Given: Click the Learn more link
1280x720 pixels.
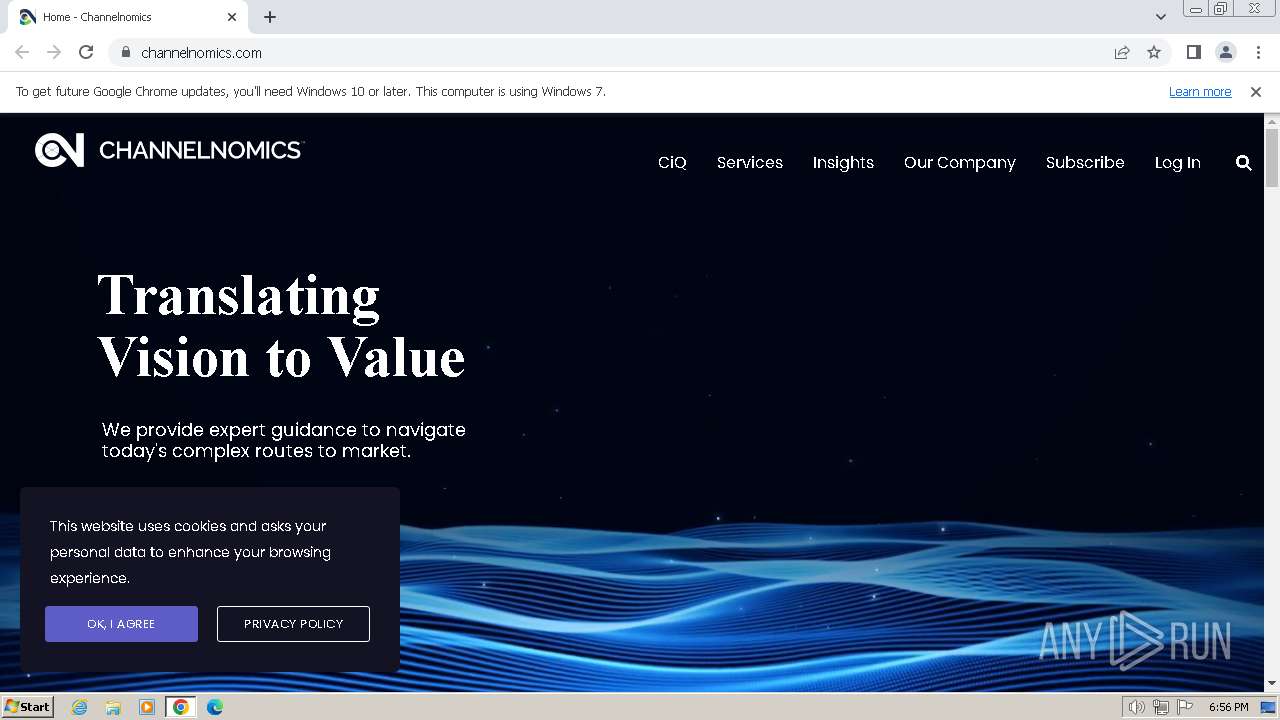Looking at the screenshot, I should (1200, 91).
